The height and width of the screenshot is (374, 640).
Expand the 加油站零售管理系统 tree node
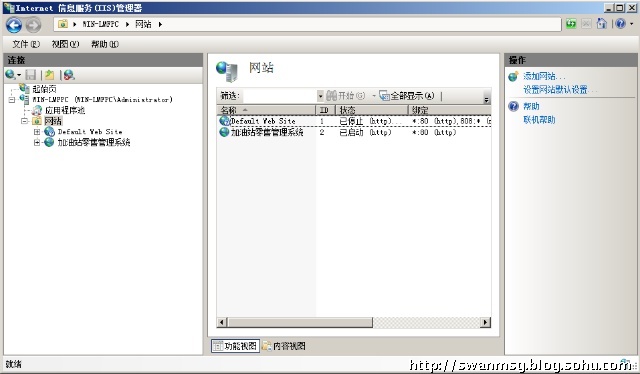pyautogui.click(x=37, y=142)
